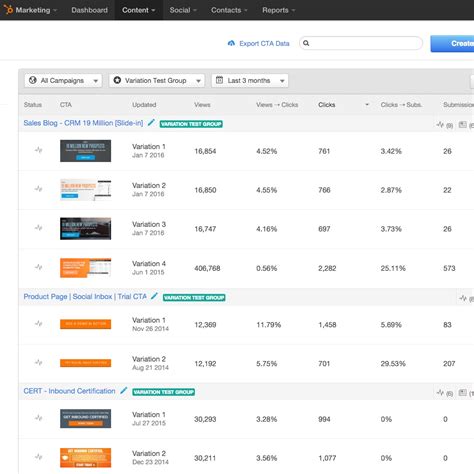Sort by the Updated column header
Screen dimensions: 474x474
144,105
